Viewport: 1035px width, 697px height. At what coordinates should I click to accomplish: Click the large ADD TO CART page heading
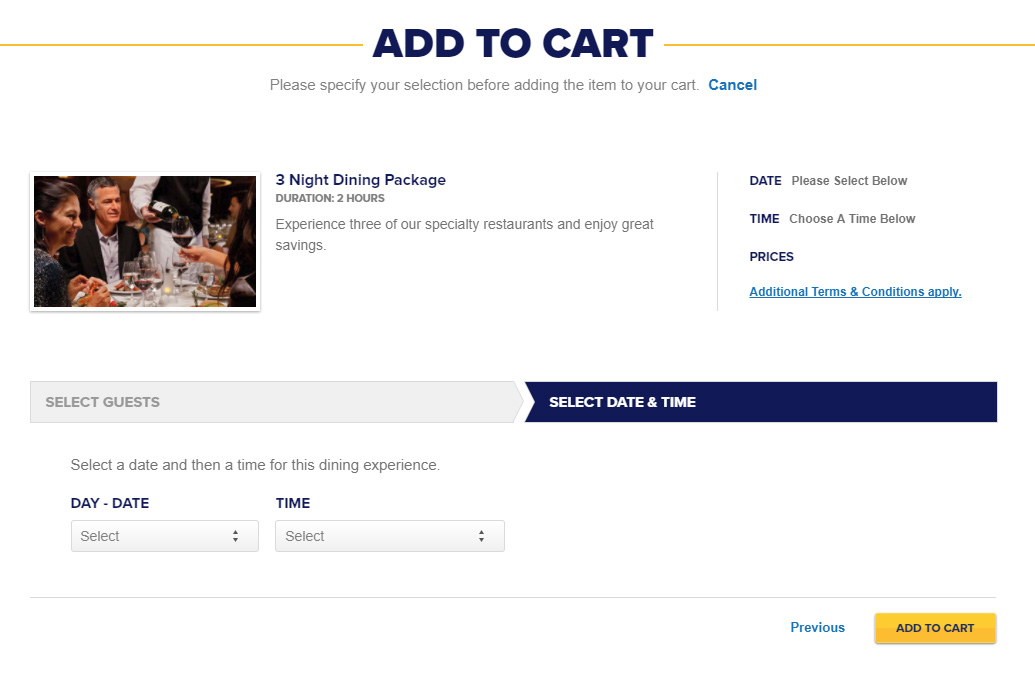click(x=513, y=44)
